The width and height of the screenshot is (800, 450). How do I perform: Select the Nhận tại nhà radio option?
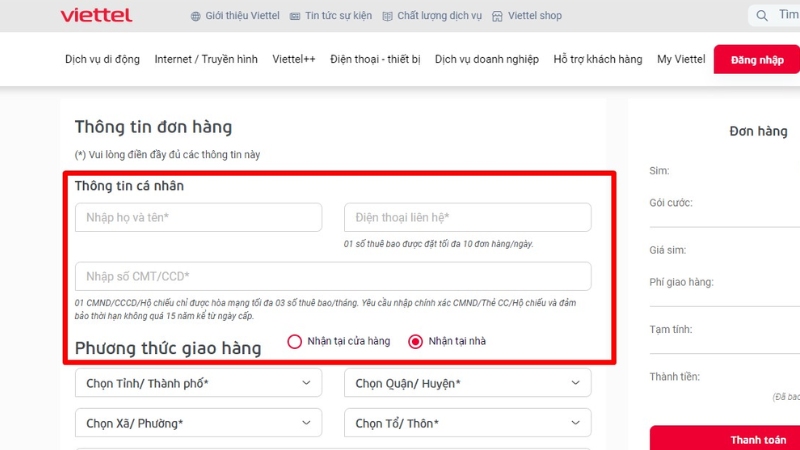click(416, 341)
